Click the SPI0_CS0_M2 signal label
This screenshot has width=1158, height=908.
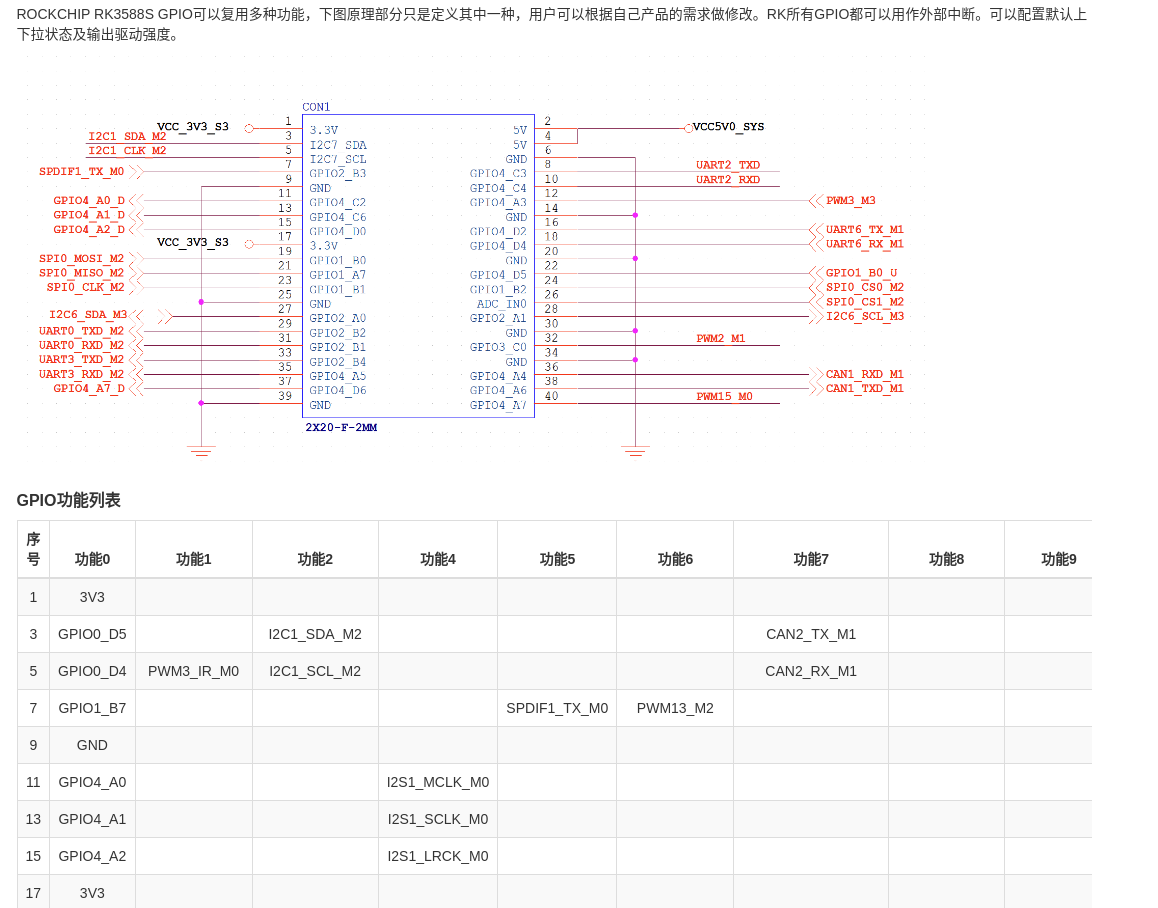pos(865,287)
